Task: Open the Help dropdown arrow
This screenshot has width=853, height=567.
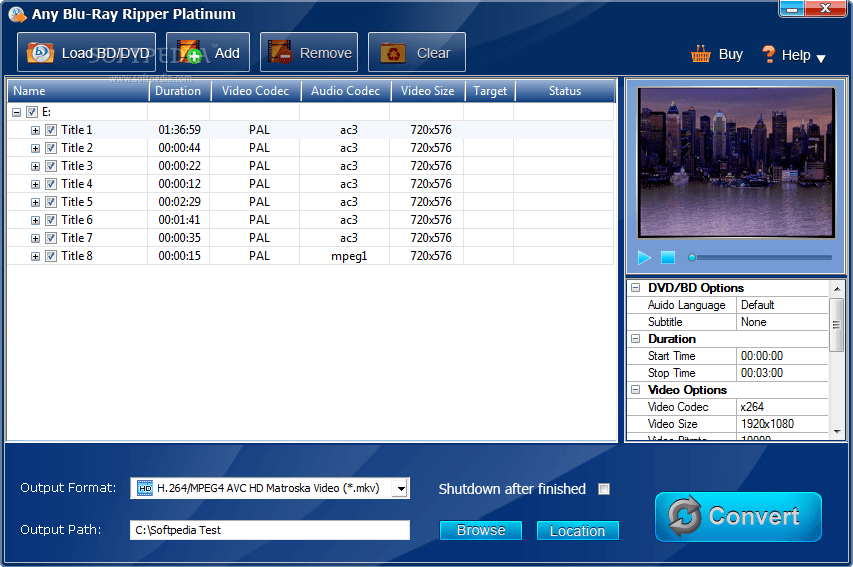Action: (821, 58)
